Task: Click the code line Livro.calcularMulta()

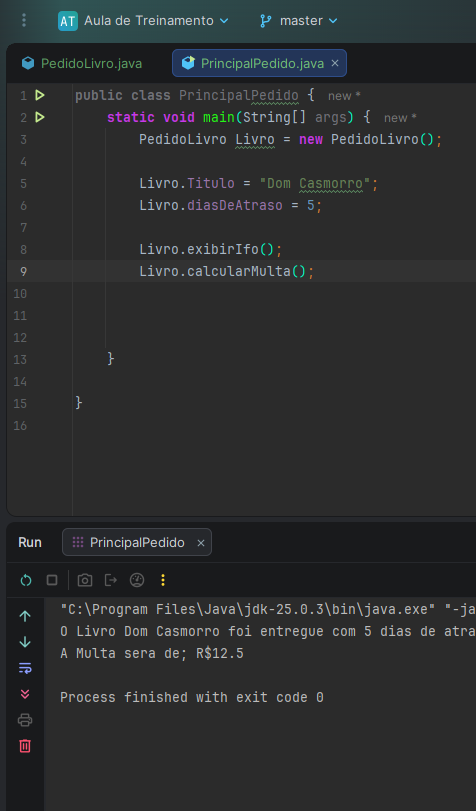Action: tap(227, 271)
